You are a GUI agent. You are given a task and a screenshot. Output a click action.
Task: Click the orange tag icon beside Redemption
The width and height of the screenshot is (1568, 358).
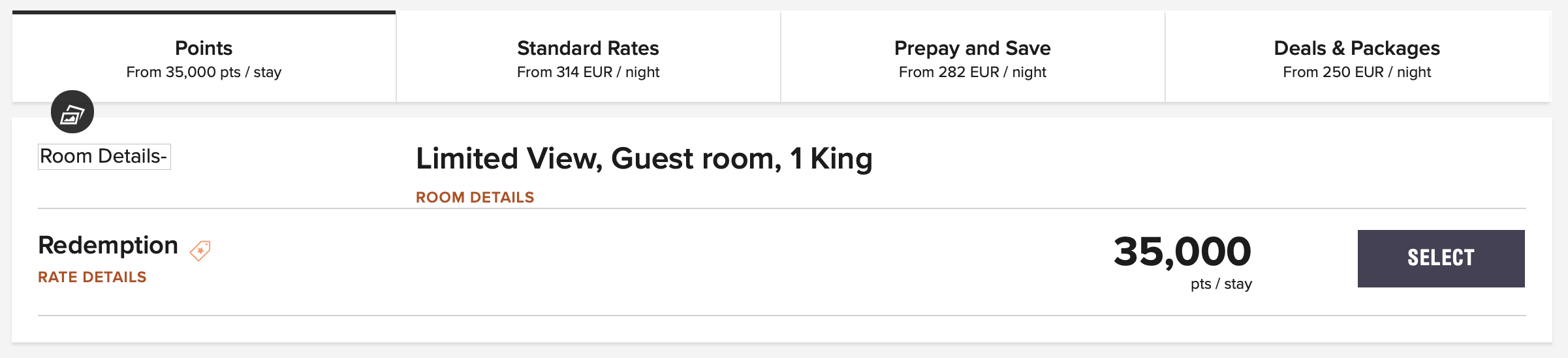[x=200, y=250]
